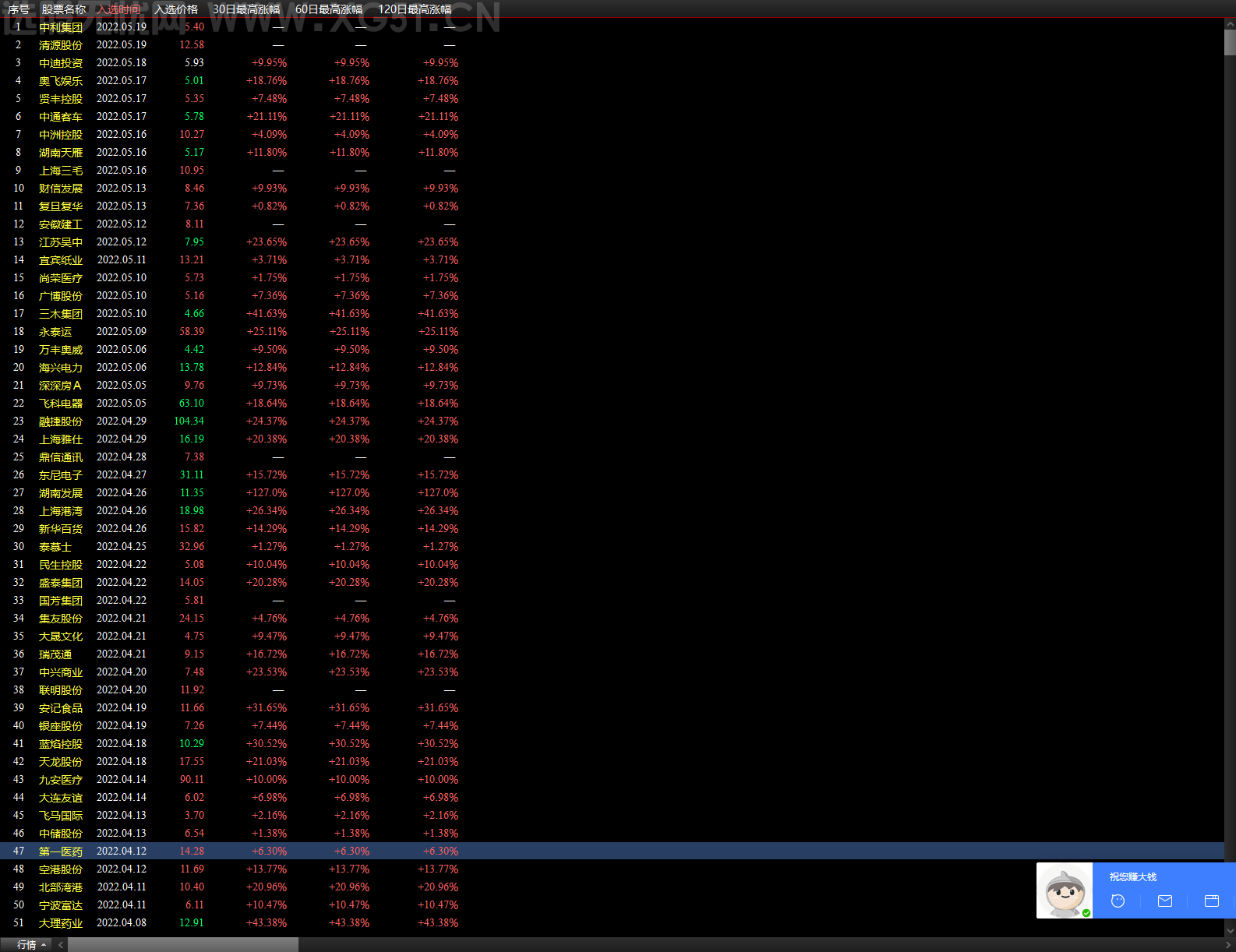Select stock 瑞茂通

coord(55,654)
